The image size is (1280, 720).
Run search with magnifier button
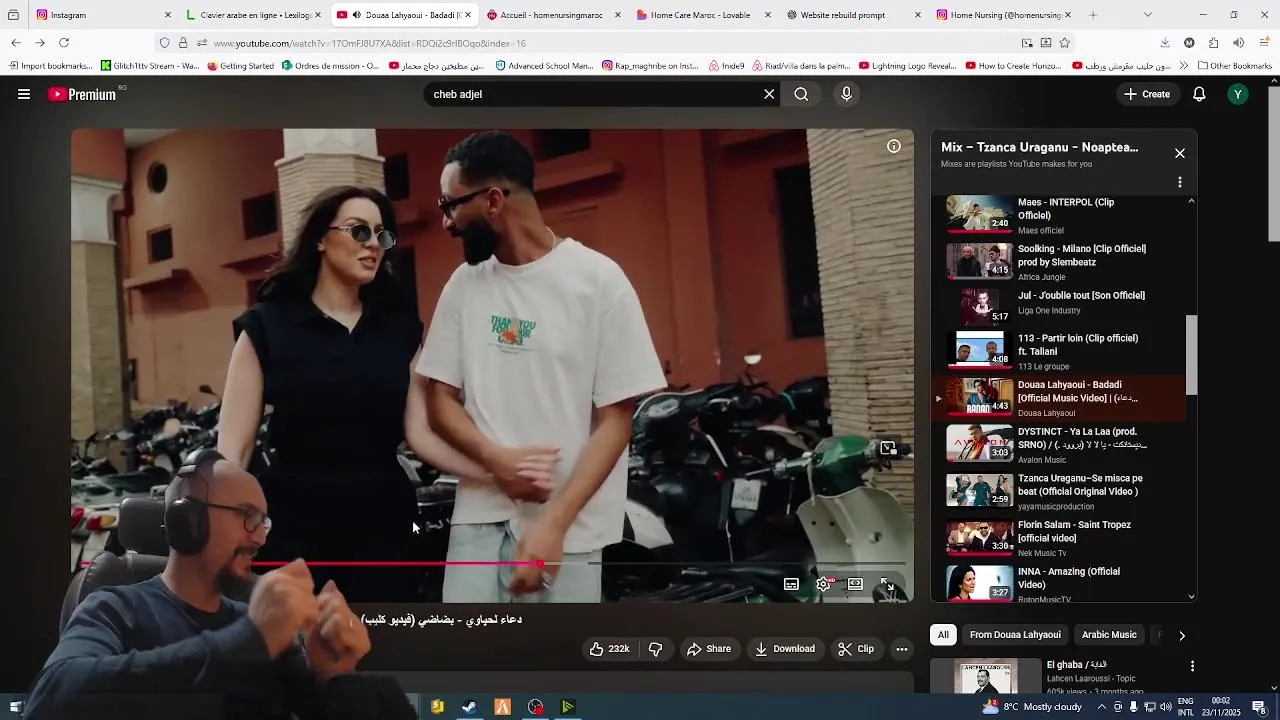[801, 94]
